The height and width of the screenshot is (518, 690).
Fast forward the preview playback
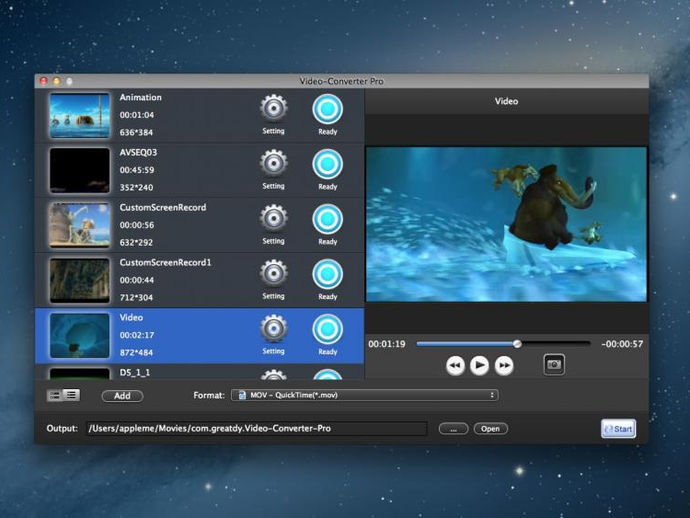(504, 365)
